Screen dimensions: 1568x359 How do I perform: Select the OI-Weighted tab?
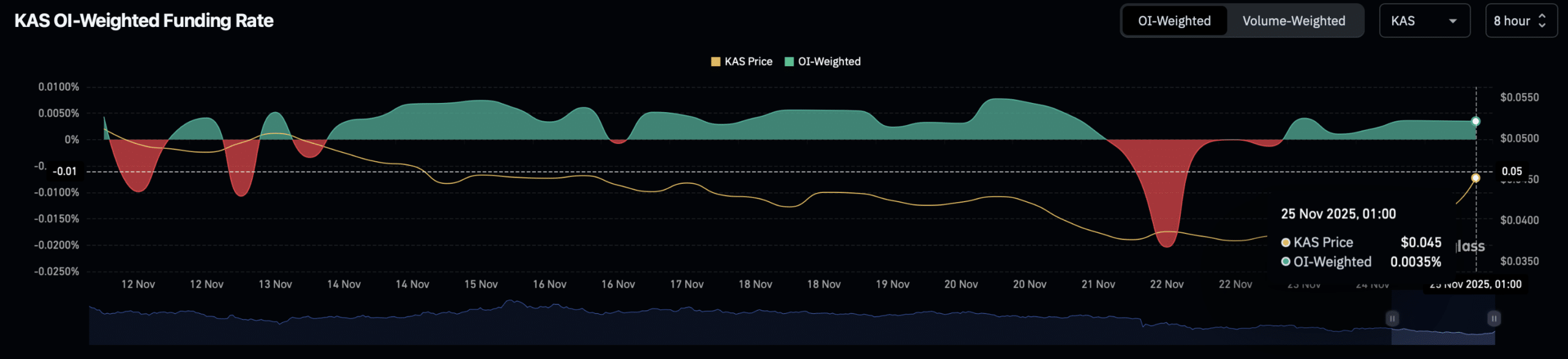coord(1174,21)
